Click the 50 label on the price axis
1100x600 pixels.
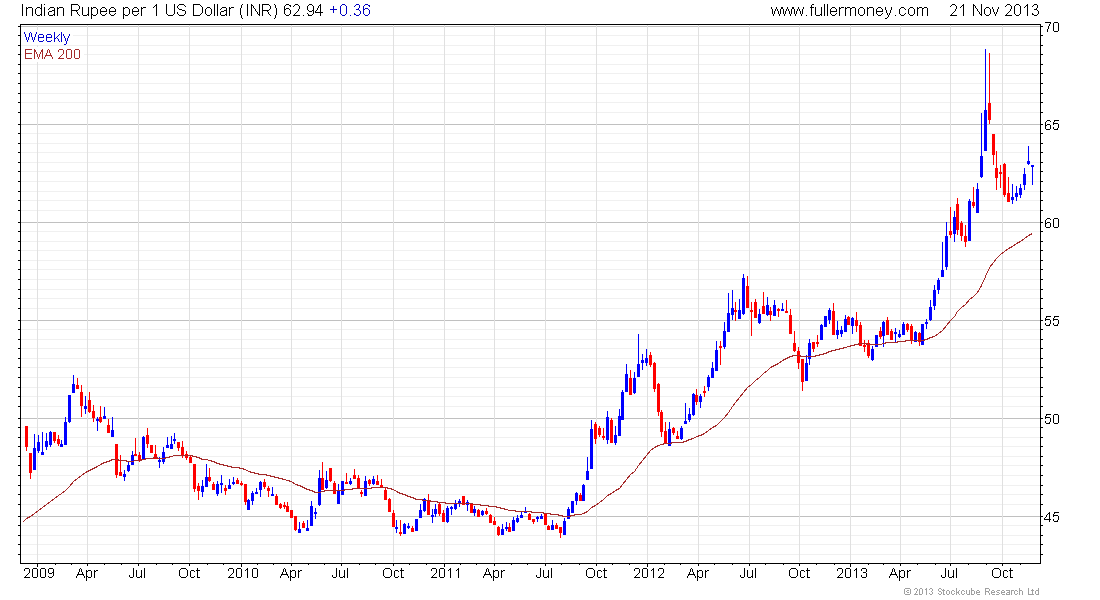(x=1052, y=419)
